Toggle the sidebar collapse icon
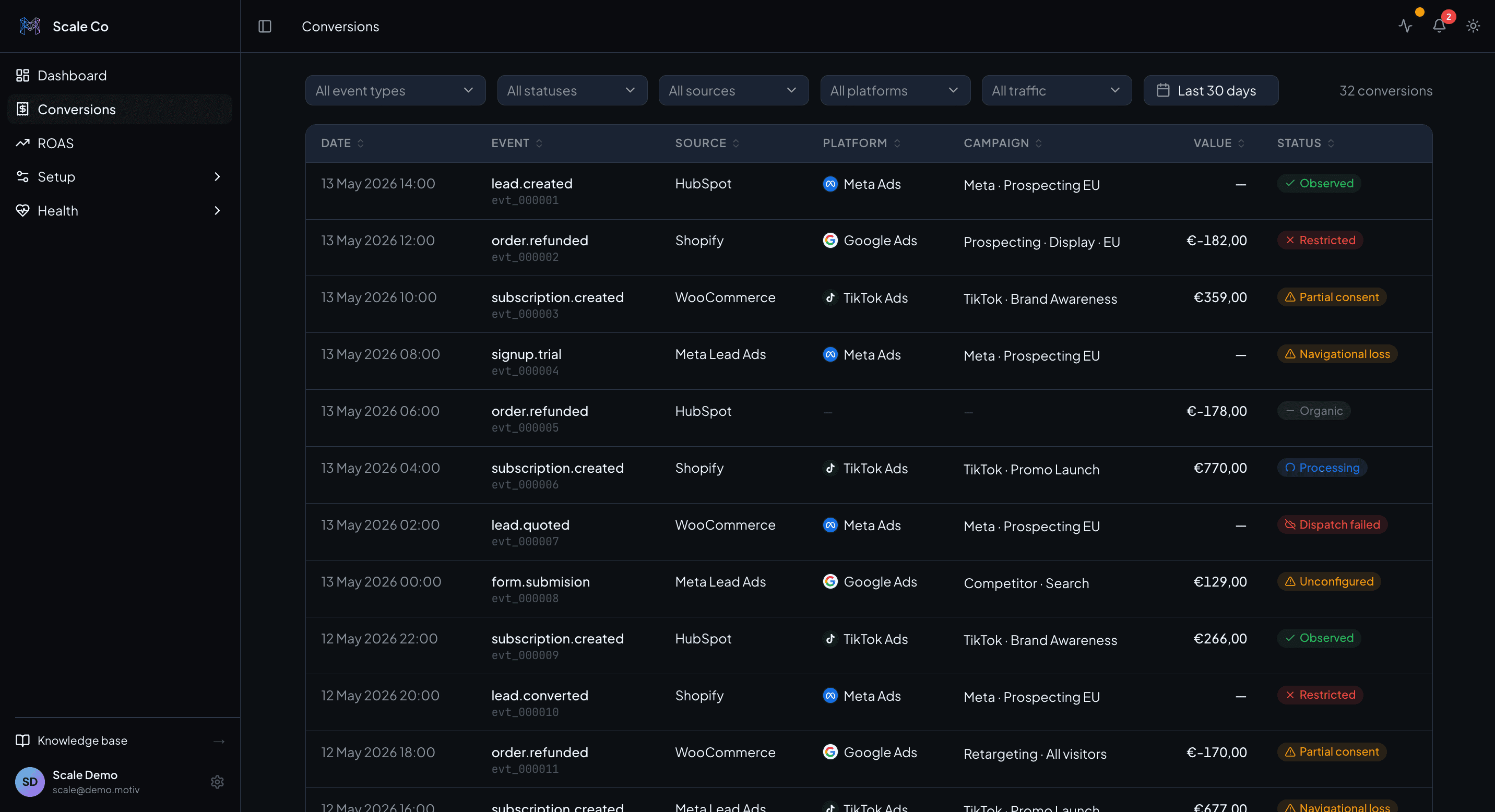The height and width of the screenshot is (812, 1495). pos(265,26)
